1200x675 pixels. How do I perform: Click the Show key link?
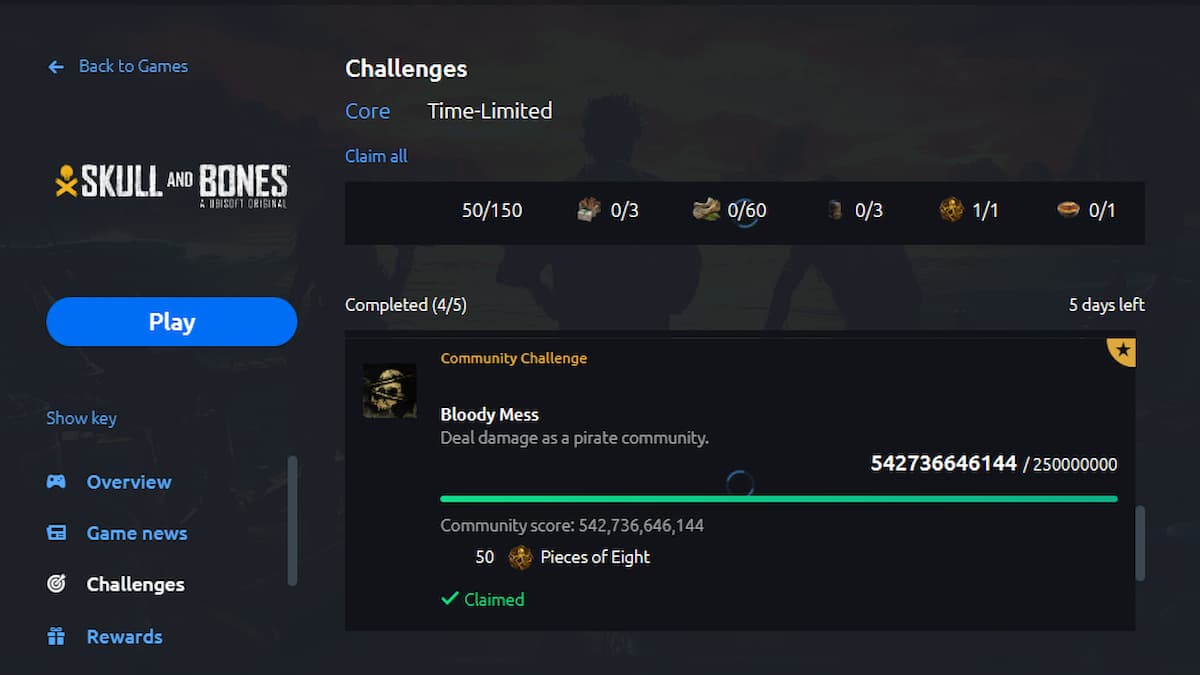tap(81, 418)
